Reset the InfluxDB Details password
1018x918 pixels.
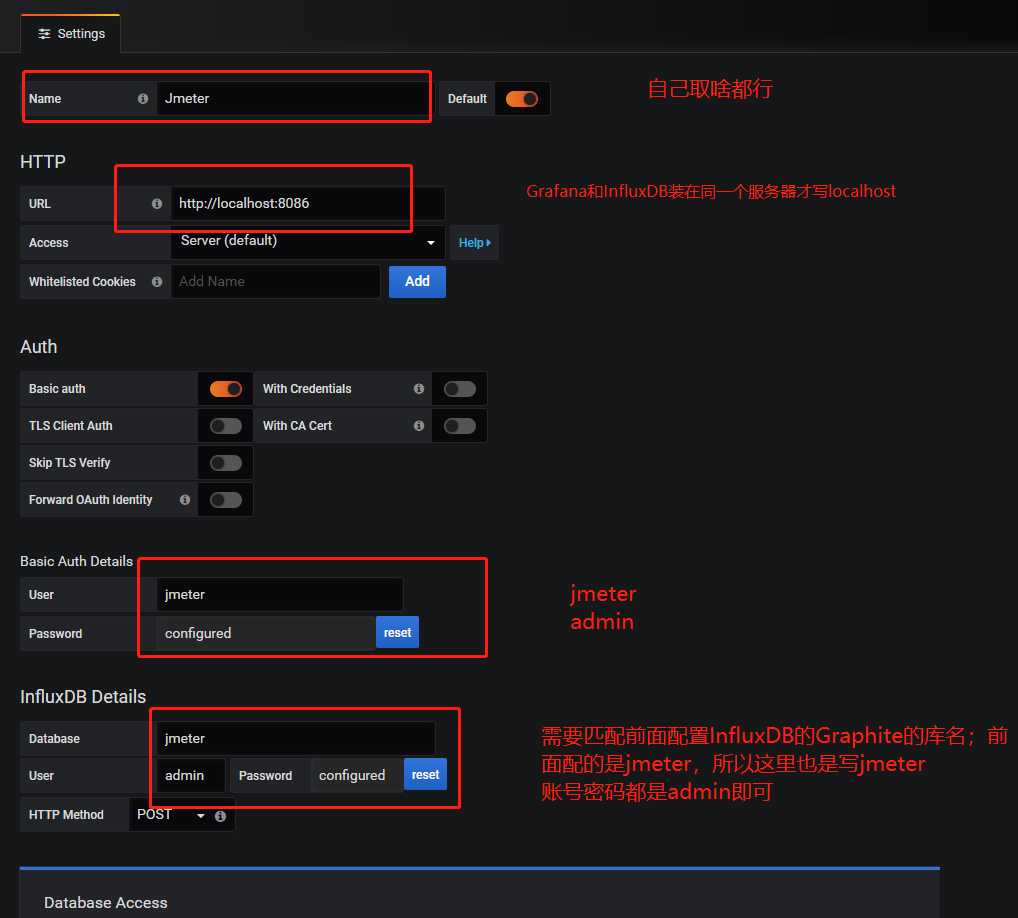click(x=425, y=775)
